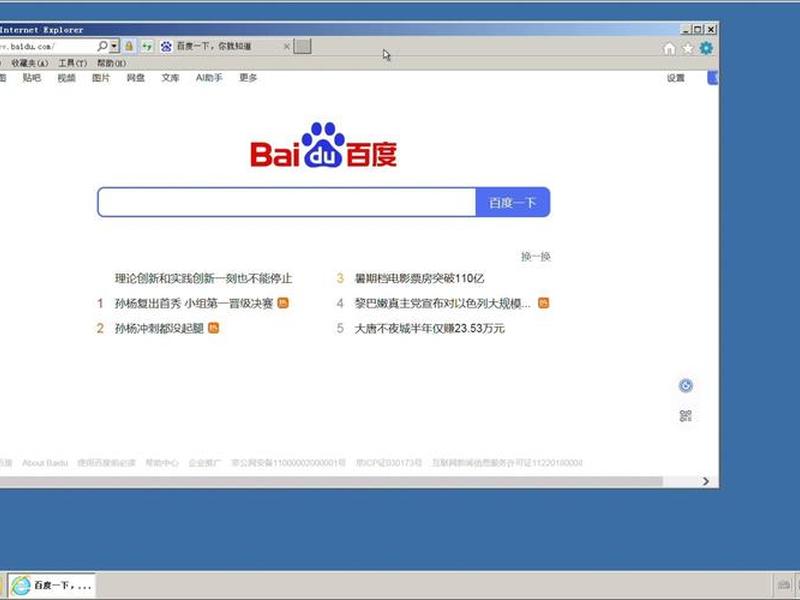Open the 设置 settings link
Screen dimensions: 800x600
(x=676, y=78)
